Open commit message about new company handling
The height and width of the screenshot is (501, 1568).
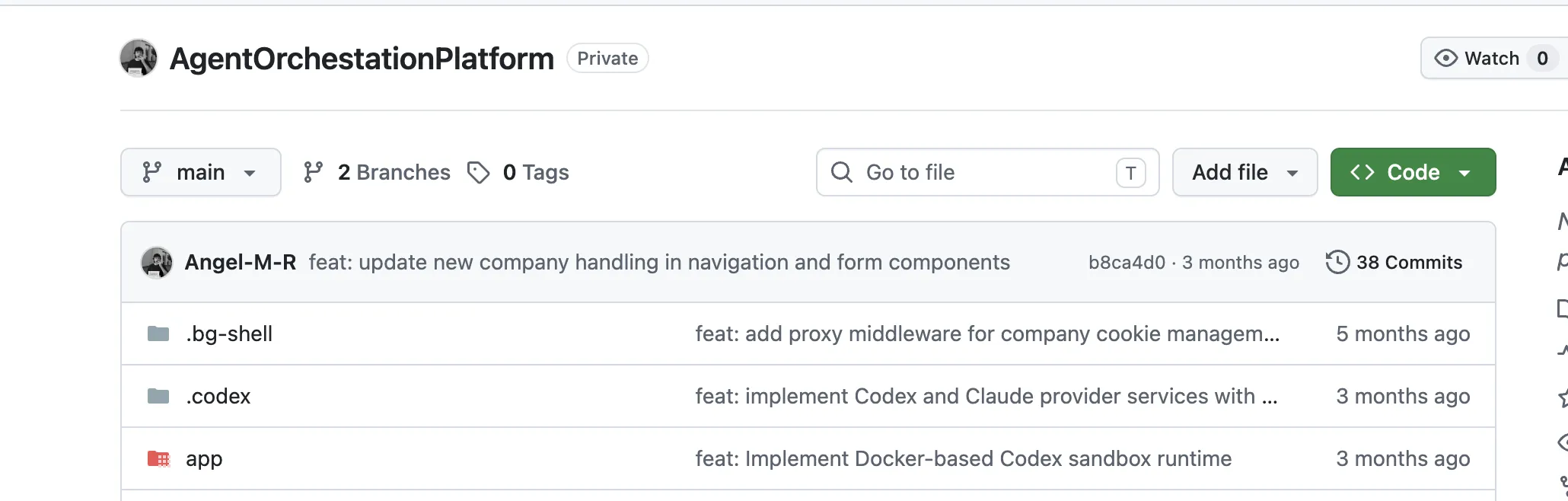click(659, 262)
